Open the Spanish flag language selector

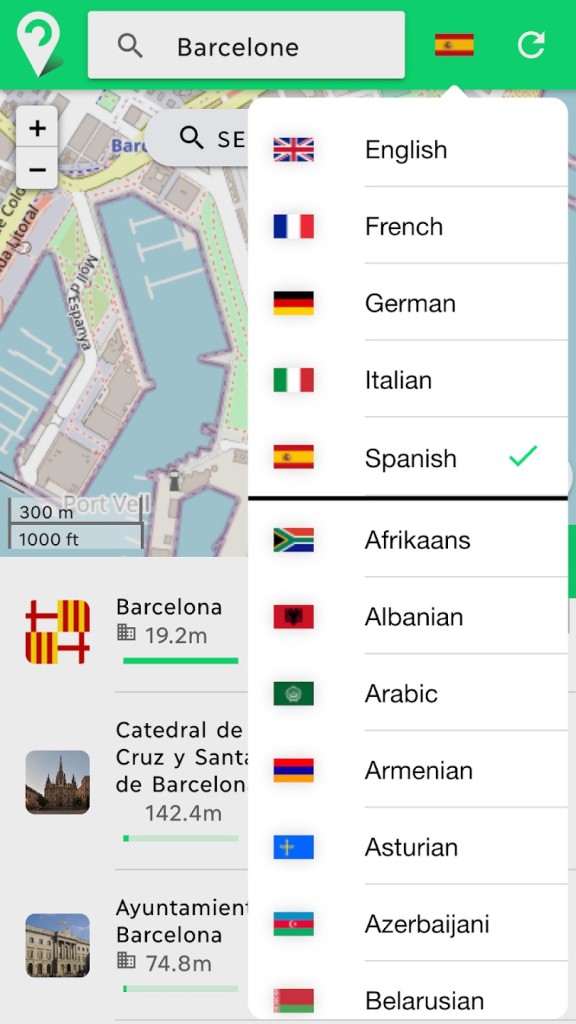tap(454, 45)
